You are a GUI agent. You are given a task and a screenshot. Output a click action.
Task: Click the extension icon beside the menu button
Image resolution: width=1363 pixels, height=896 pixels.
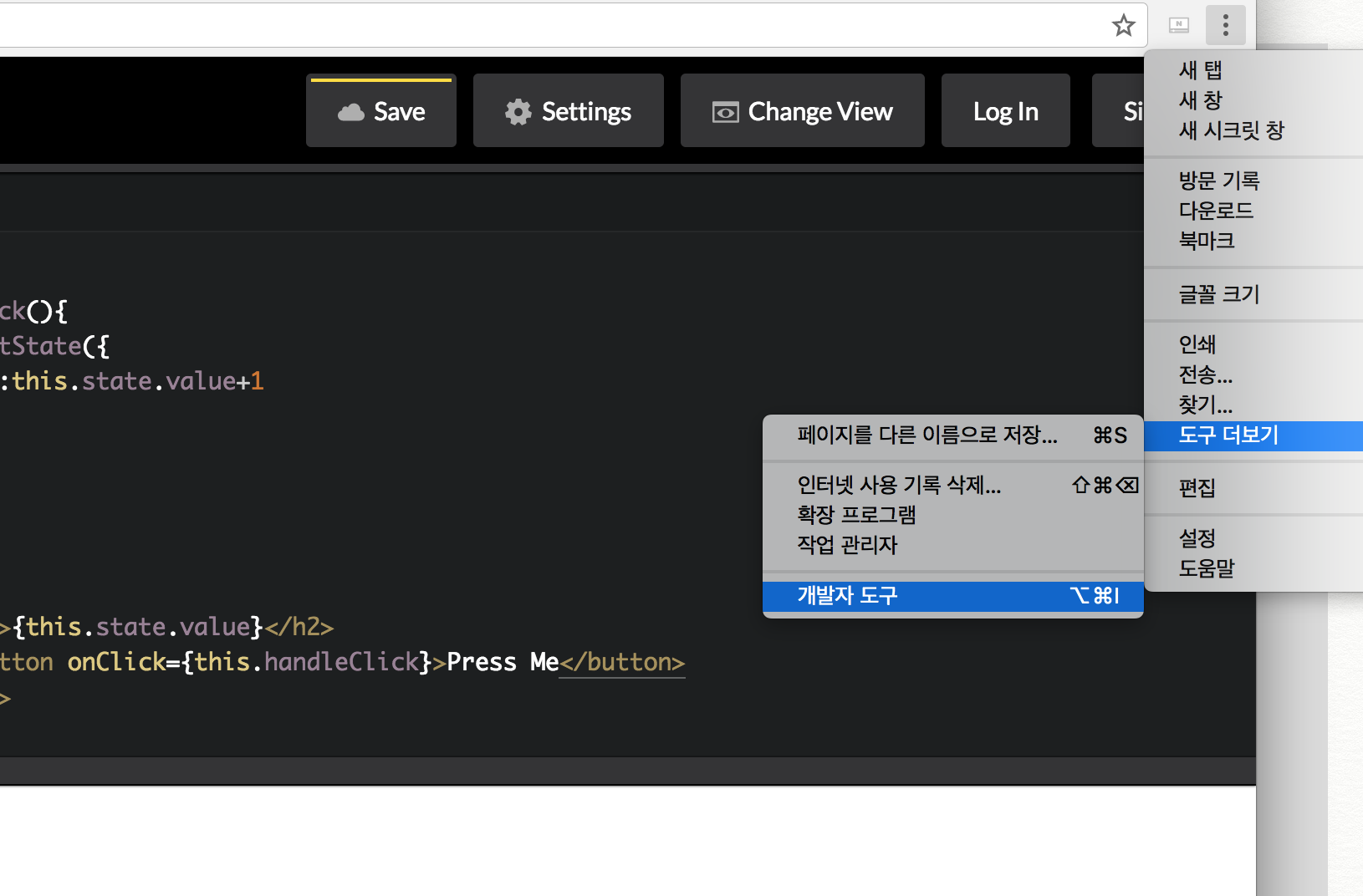1179,25
